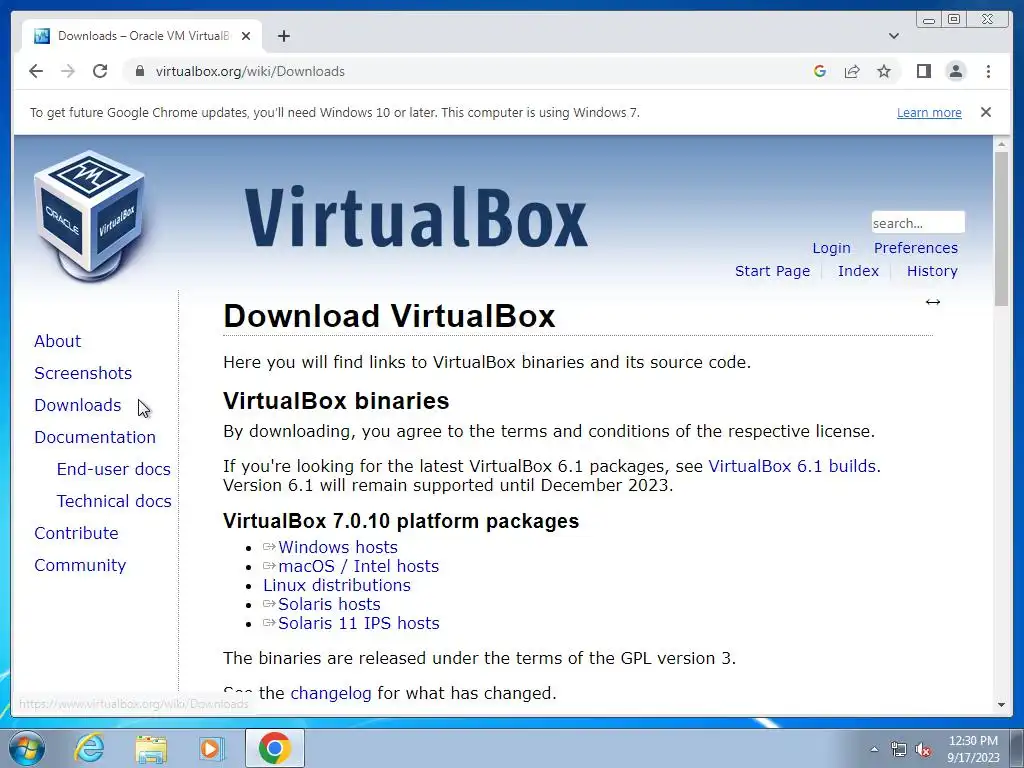Open About in the left sidebar
The width and height of the screenshot is (1024, 768).
tap(57, 342)
